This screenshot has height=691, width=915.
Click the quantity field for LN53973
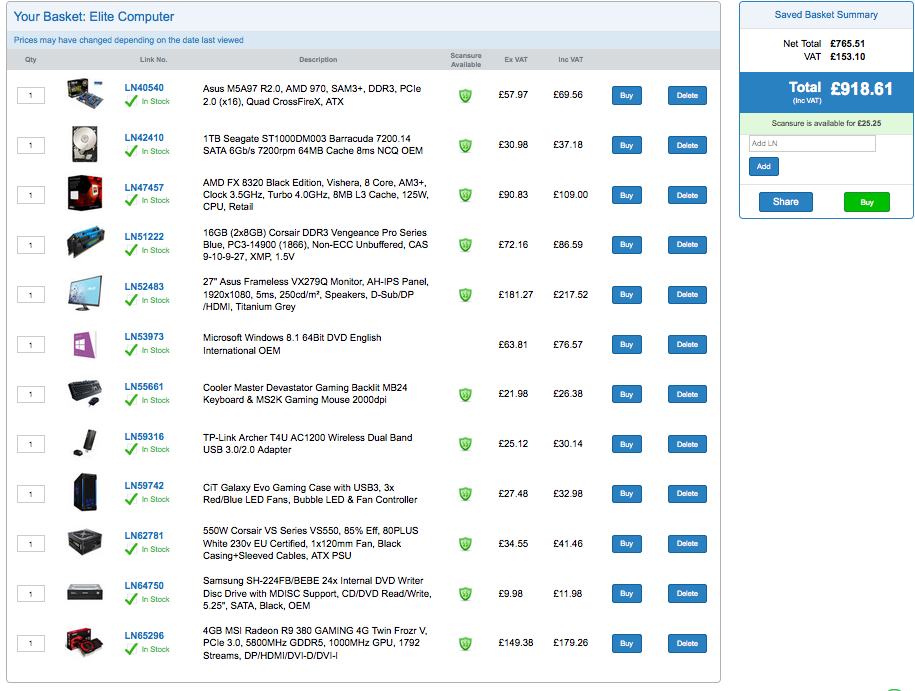[x=31, y=345]
